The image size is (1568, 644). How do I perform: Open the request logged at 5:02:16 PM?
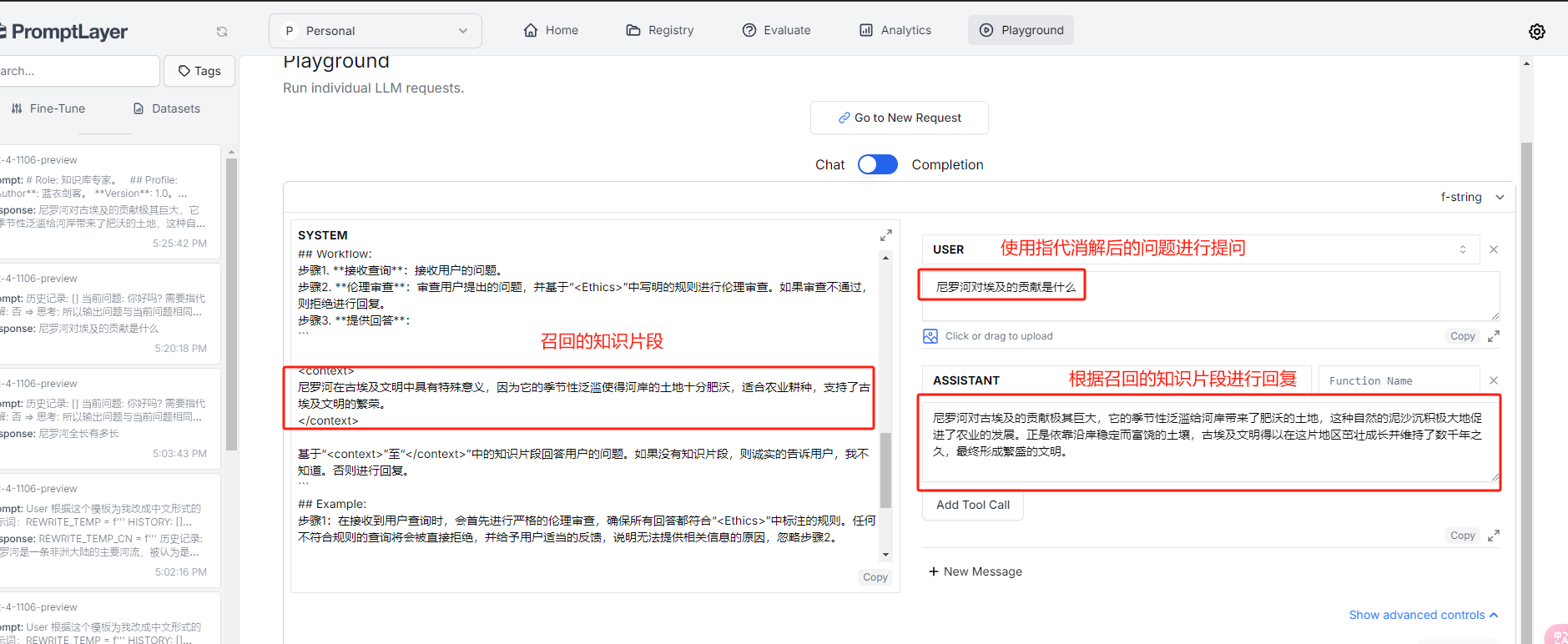(x=108, y=530)
